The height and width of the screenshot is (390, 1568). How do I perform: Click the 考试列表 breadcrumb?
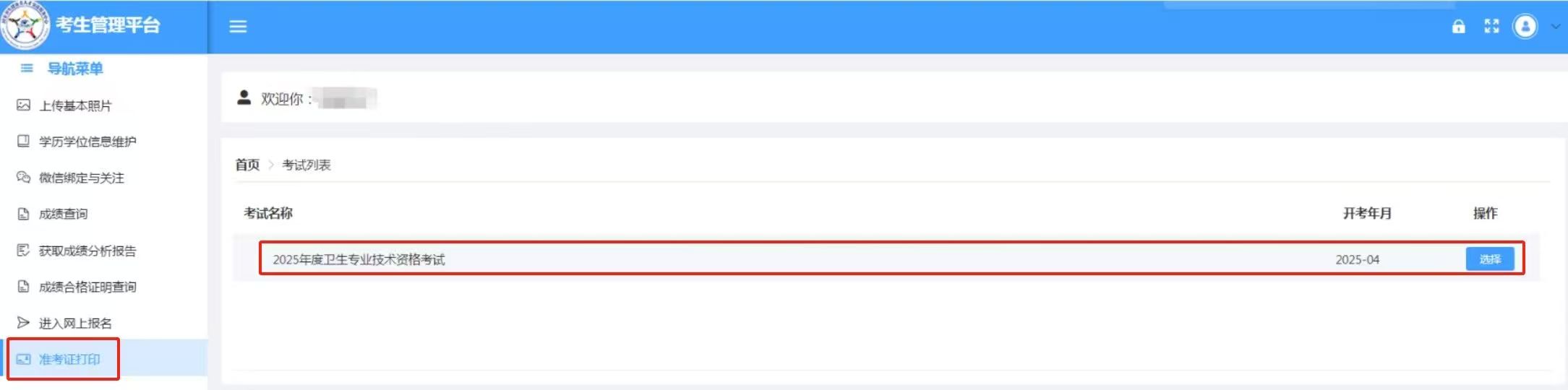click(x=307, y=165)
